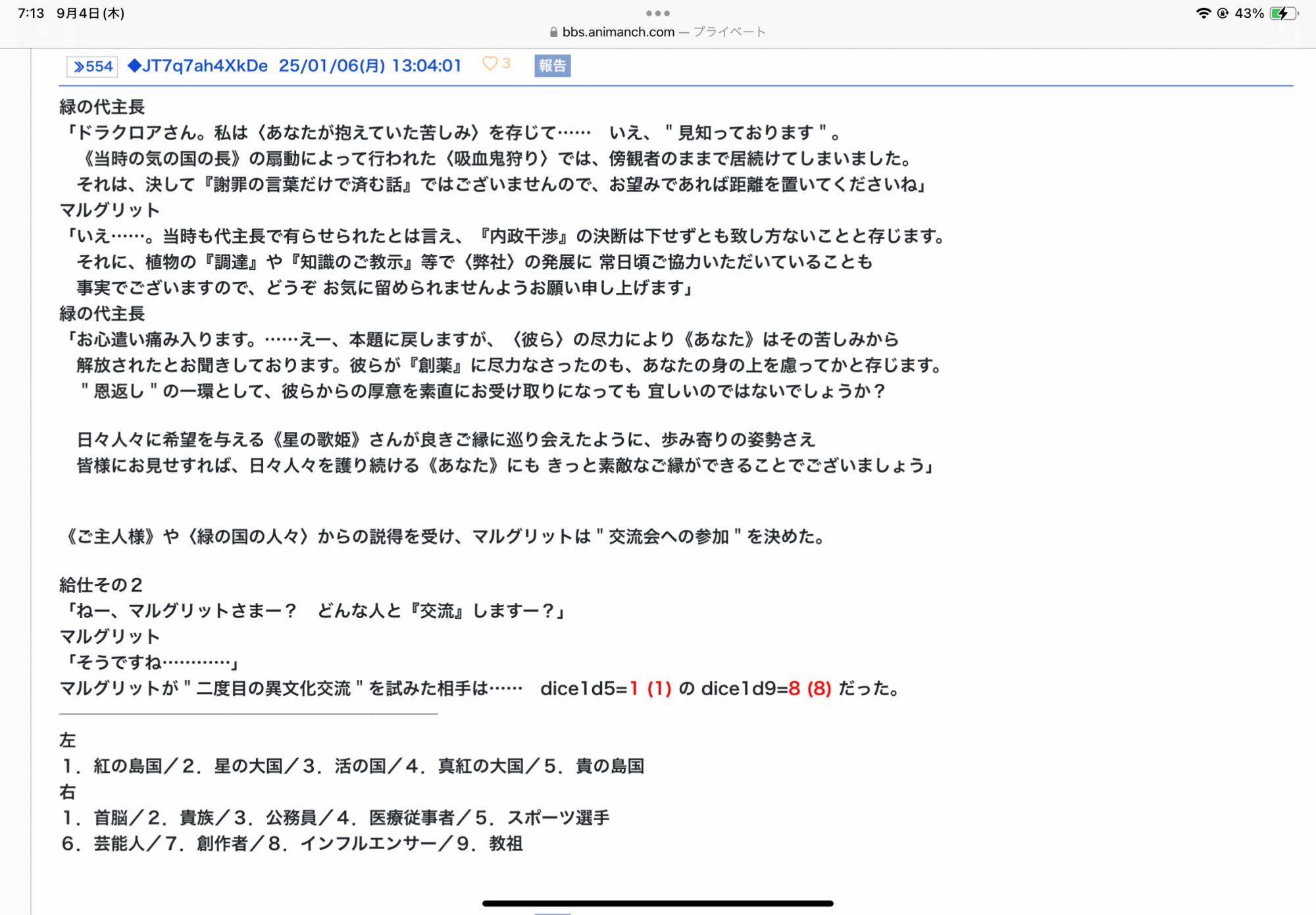
Task: Tap the three-dot multitasking menu at top
Action: (657, 13)
